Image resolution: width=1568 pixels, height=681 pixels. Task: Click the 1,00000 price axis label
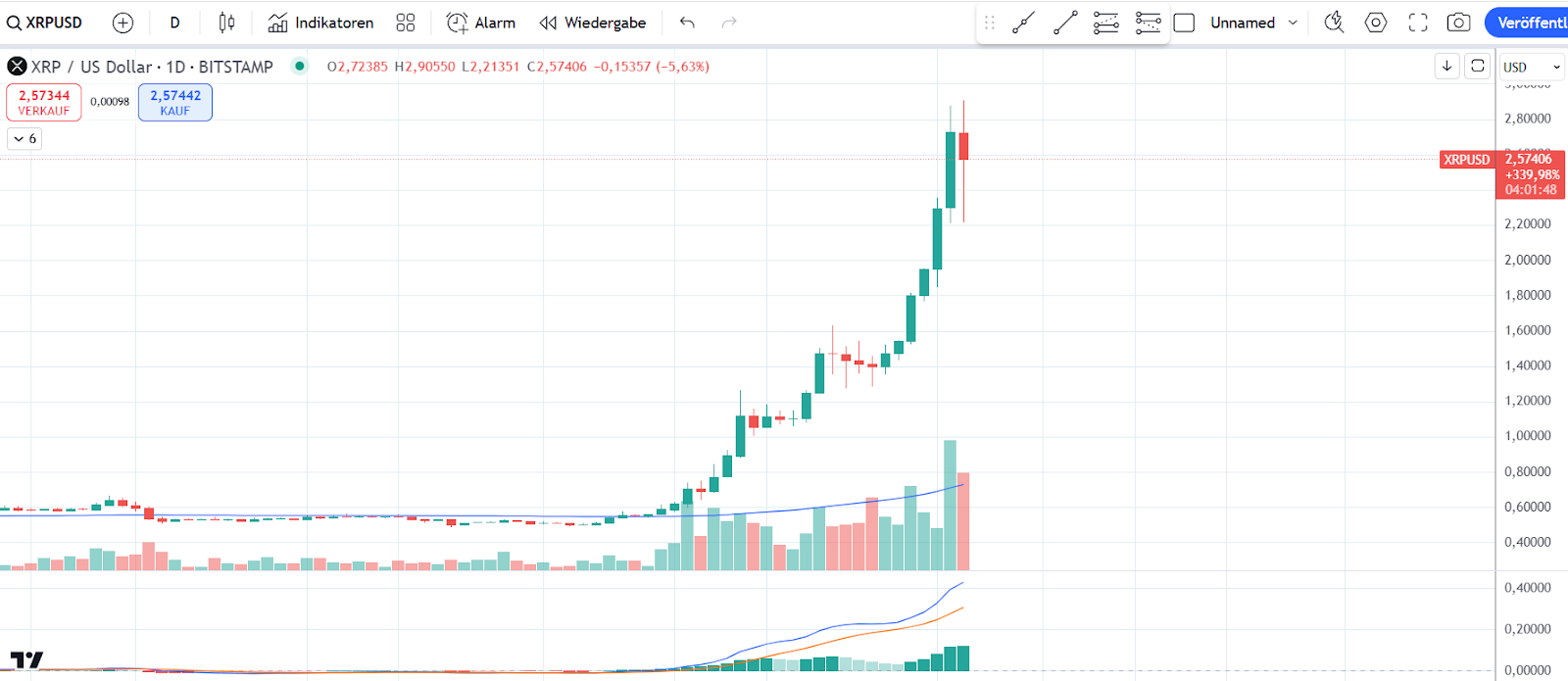(x=1528, y=436)
